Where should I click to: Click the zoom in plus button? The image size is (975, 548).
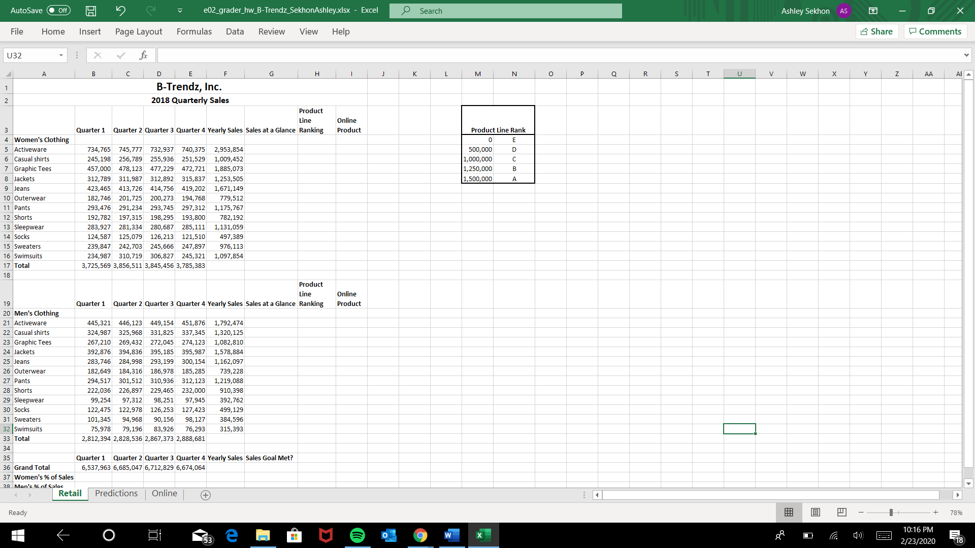935,513
